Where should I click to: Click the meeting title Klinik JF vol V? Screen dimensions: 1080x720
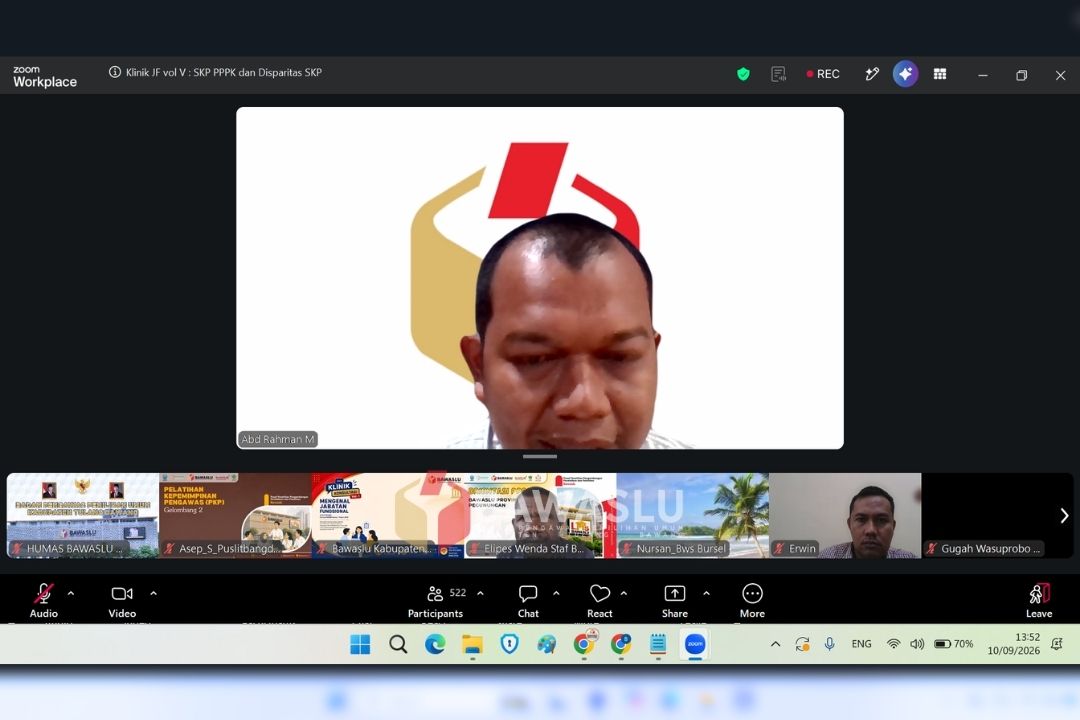tap(224, 72)
